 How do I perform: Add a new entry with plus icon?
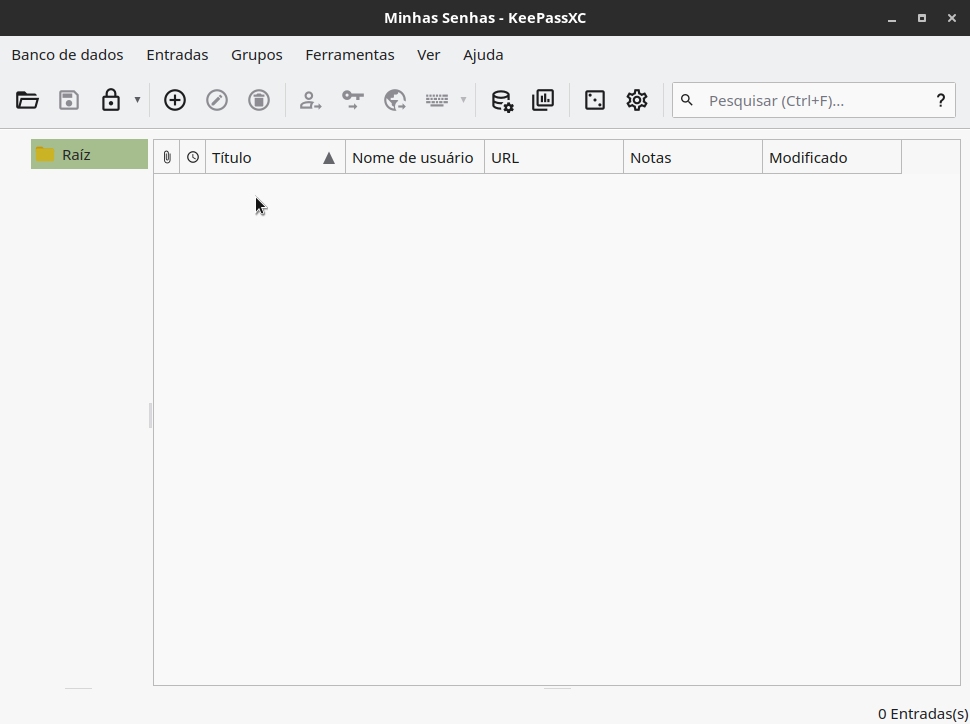click(x=174, y=100)
